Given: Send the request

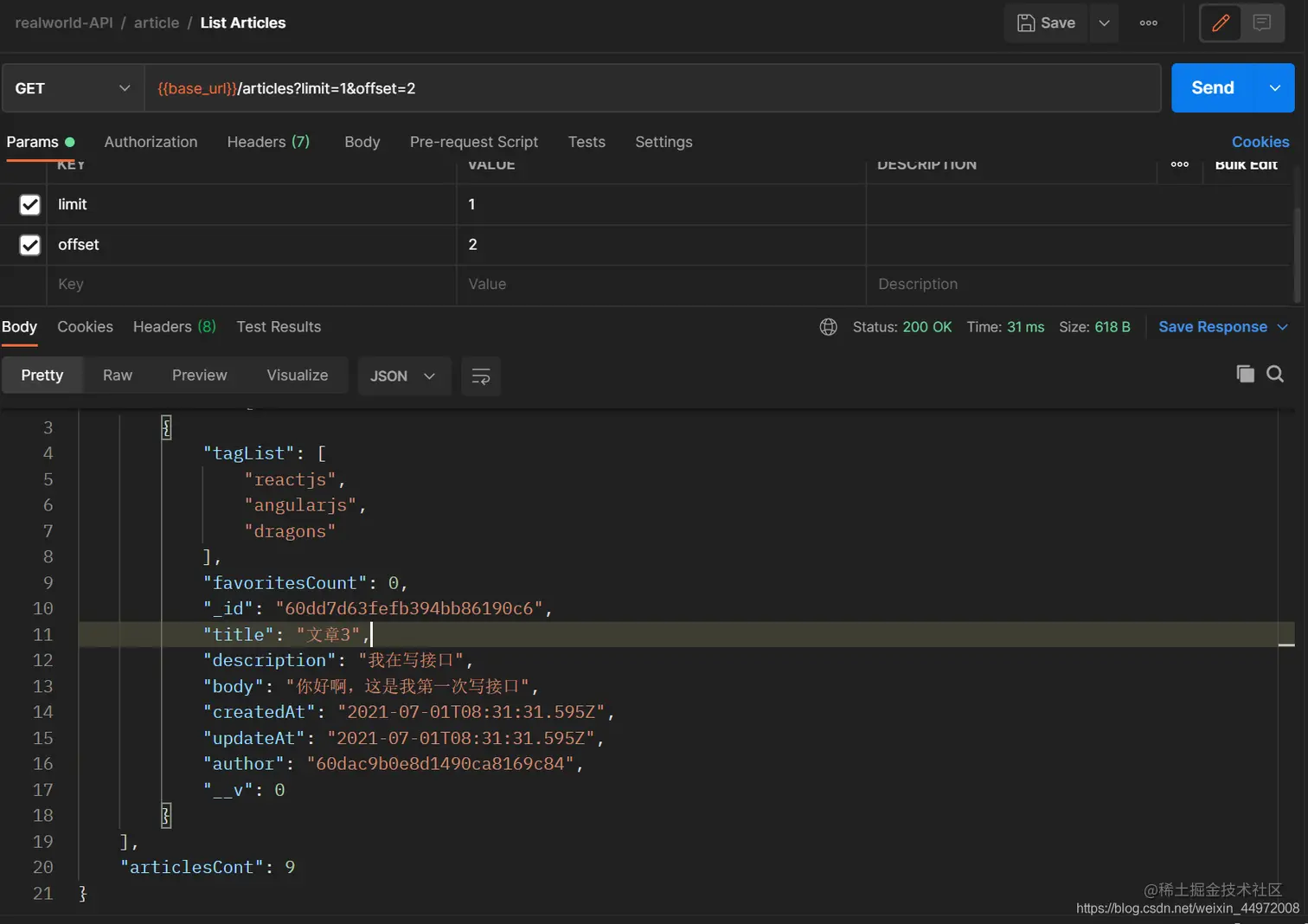Looking at the screenshot, I should click(1213, 88).
